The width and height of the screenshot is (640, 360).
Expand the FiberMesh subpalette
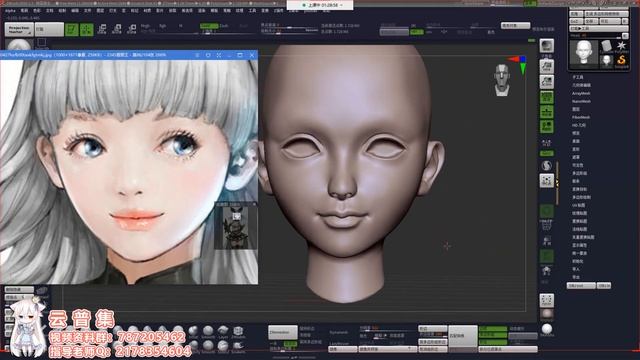click(581, 117)
